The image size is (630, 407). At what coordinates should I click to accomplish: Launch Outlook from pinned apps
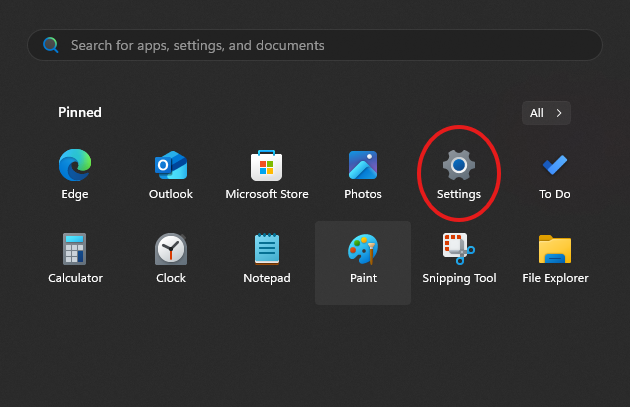click(x=171, y=174)
